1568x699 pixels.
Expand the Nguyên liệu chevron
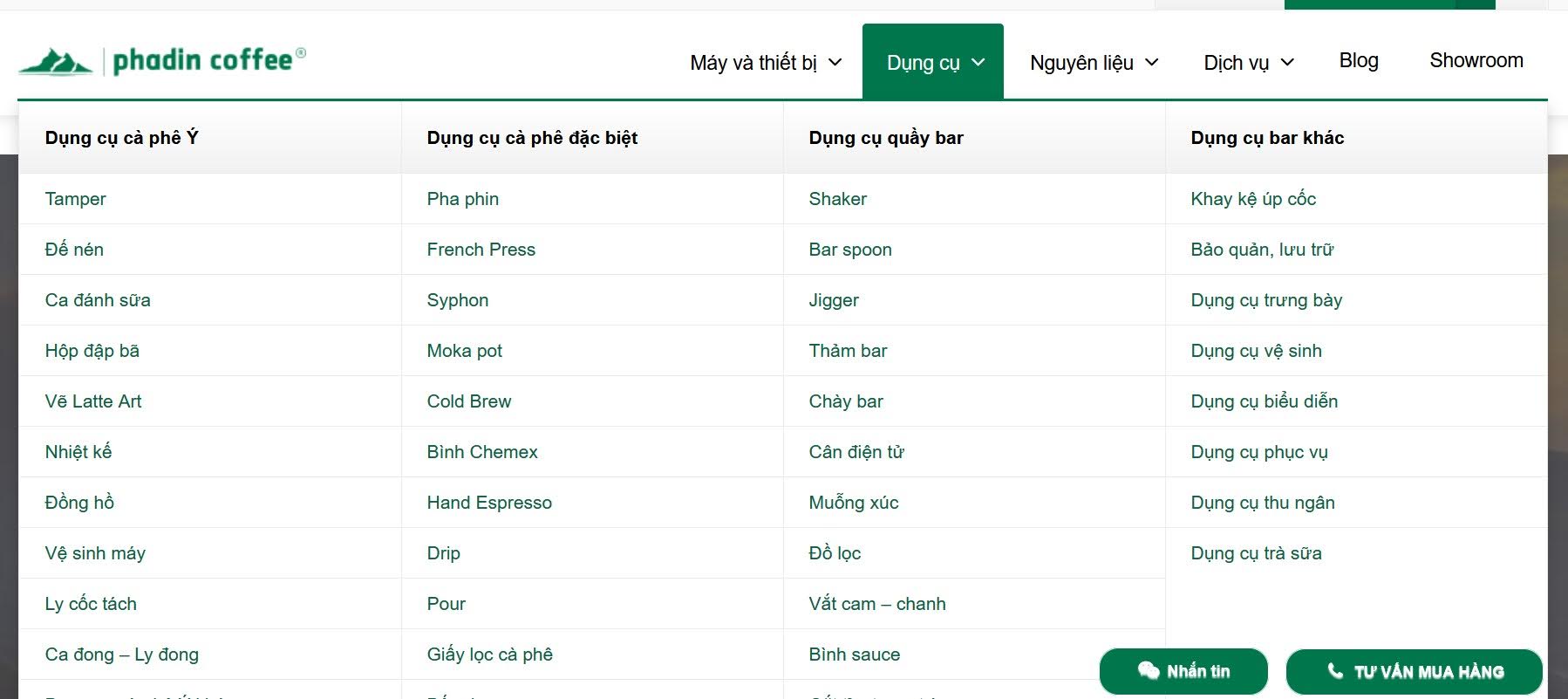coord(1152,63)
